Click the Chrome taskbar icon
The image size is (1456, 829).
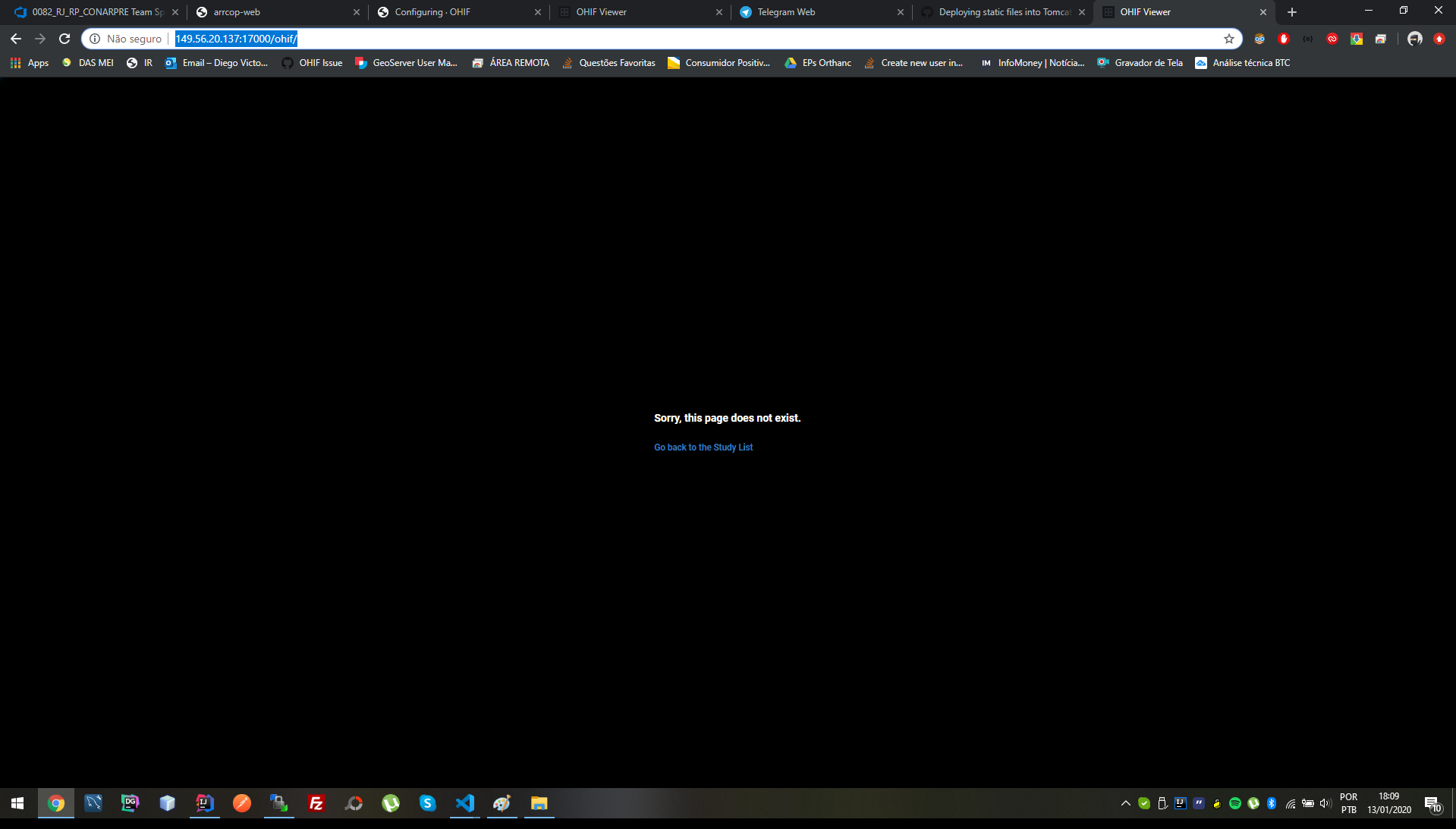(x=56, y=803)
